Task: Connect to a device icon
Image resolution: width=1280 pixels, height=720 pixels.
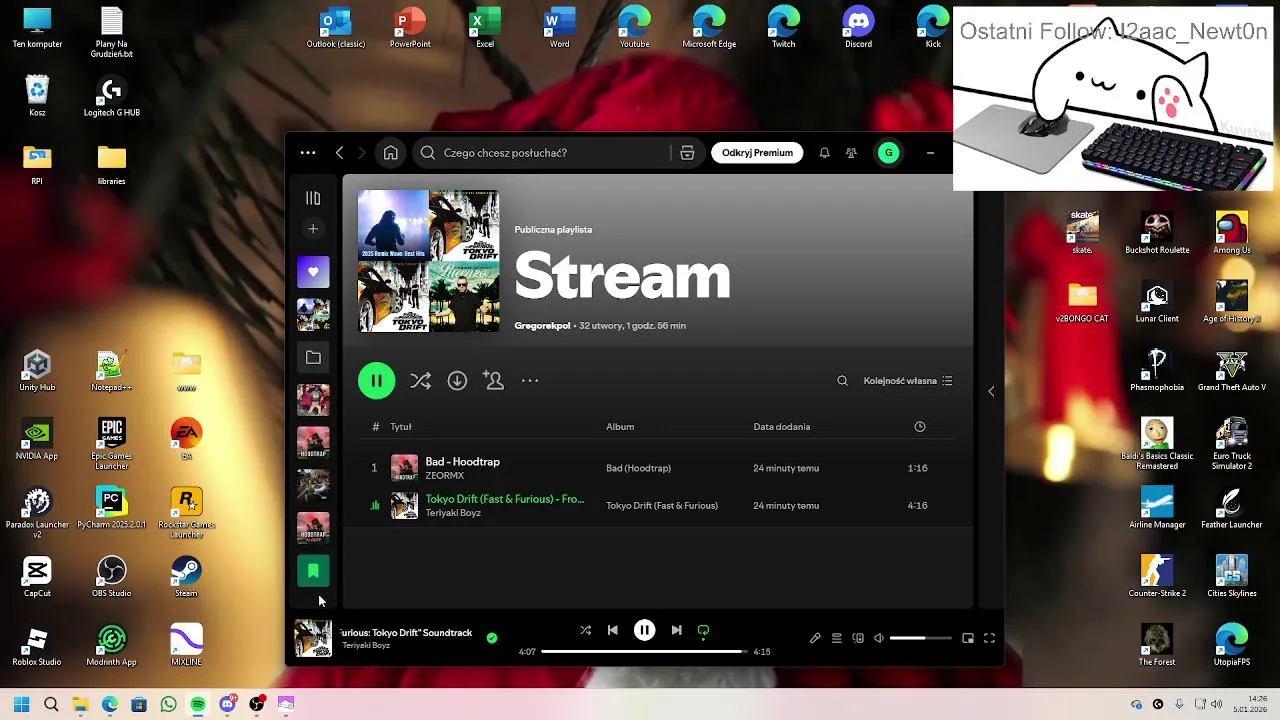Action: [x=858, y=638]
